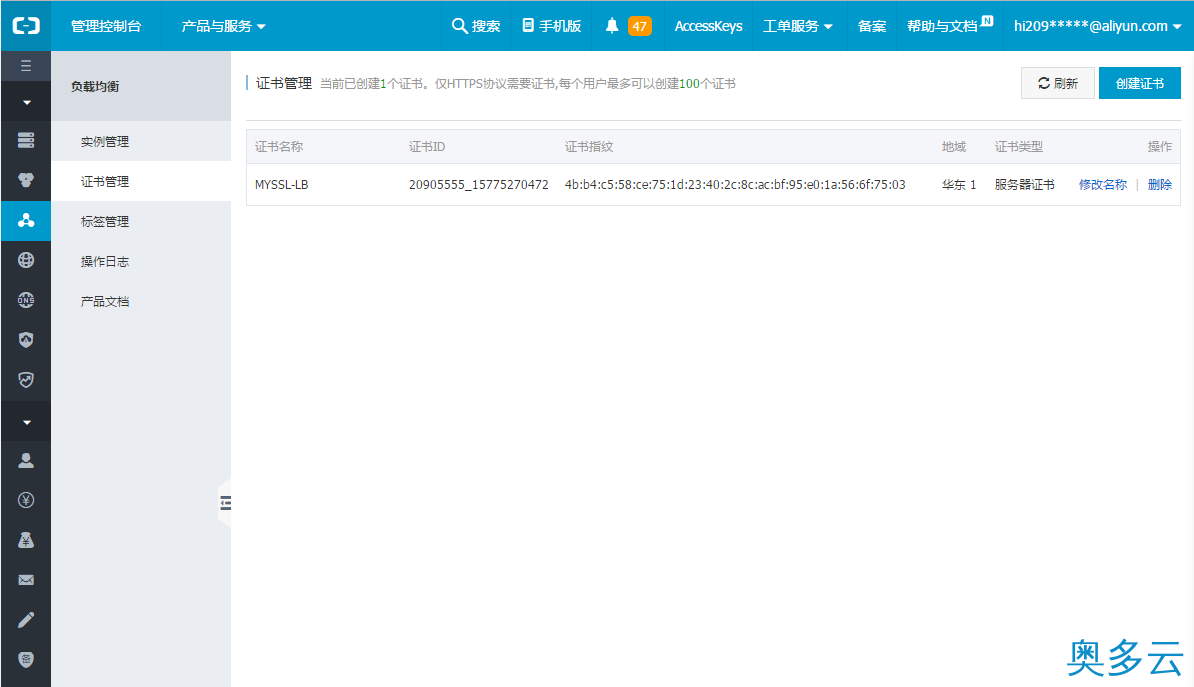Viewport: 1194px width, 687px height.
Task: Click the MYSSL-LB certificate name
Action: coord(282,184)
